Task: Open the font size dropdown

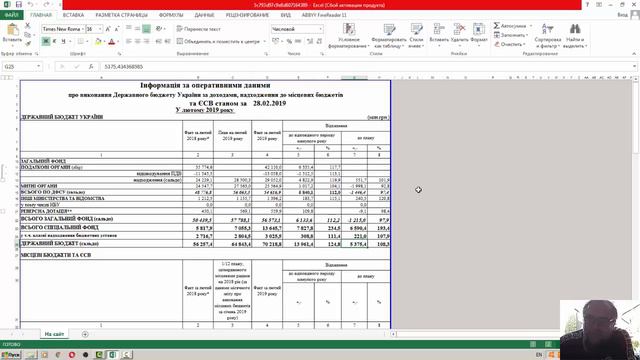Action: click(x=100, y=29)
